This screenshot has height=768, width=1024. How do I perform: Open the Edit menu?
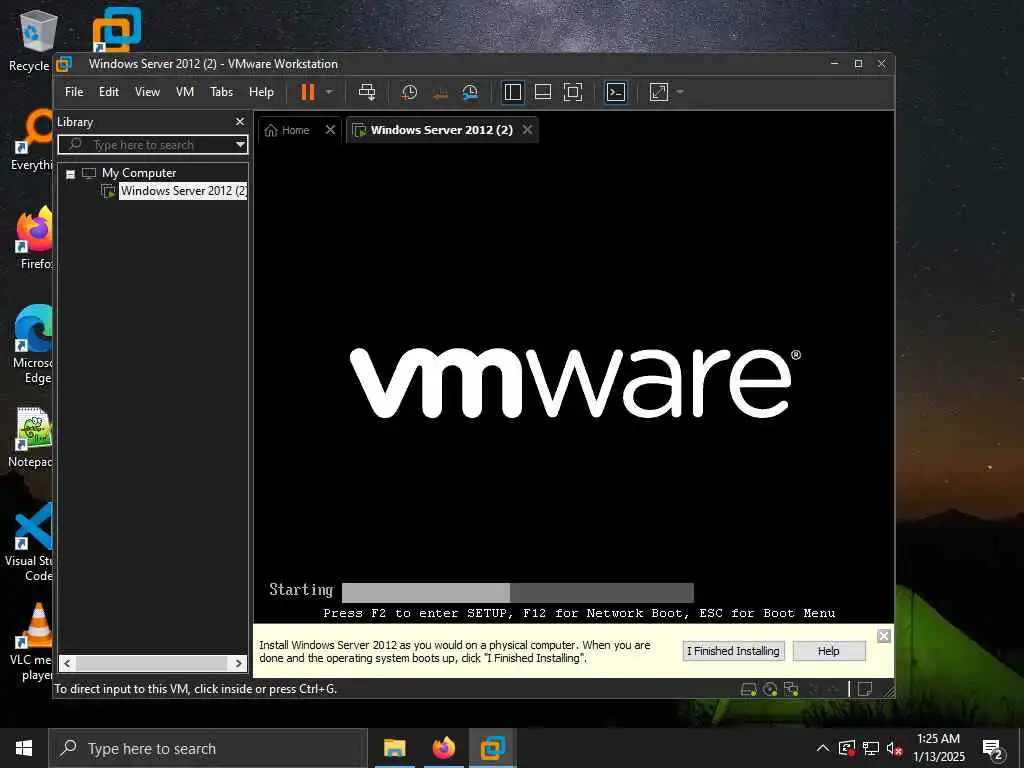108,92
